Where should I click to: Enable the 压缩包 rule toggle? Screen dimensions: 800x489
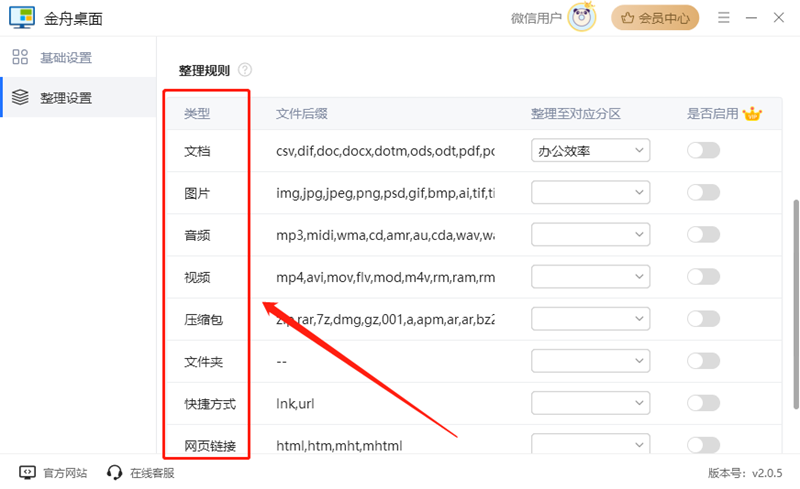pyautogui.click(x=704, y=319)
